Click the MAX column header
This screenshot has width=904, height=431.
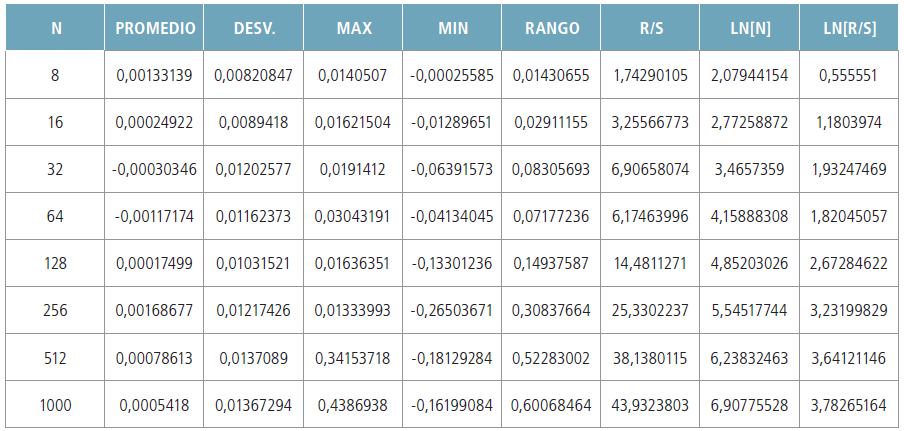pyautogui.click(x=353, y=28)
